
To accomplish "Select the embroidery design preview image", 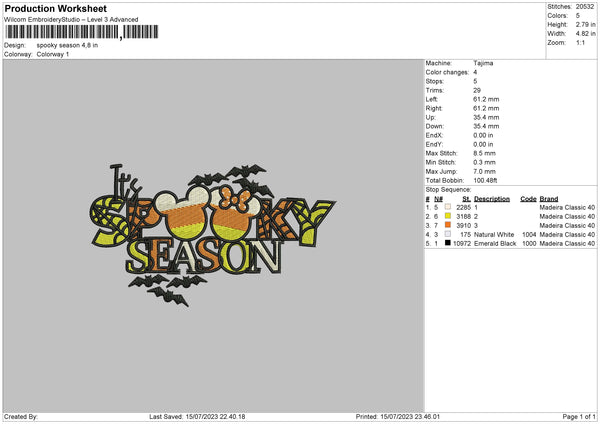I will (214, 235).
